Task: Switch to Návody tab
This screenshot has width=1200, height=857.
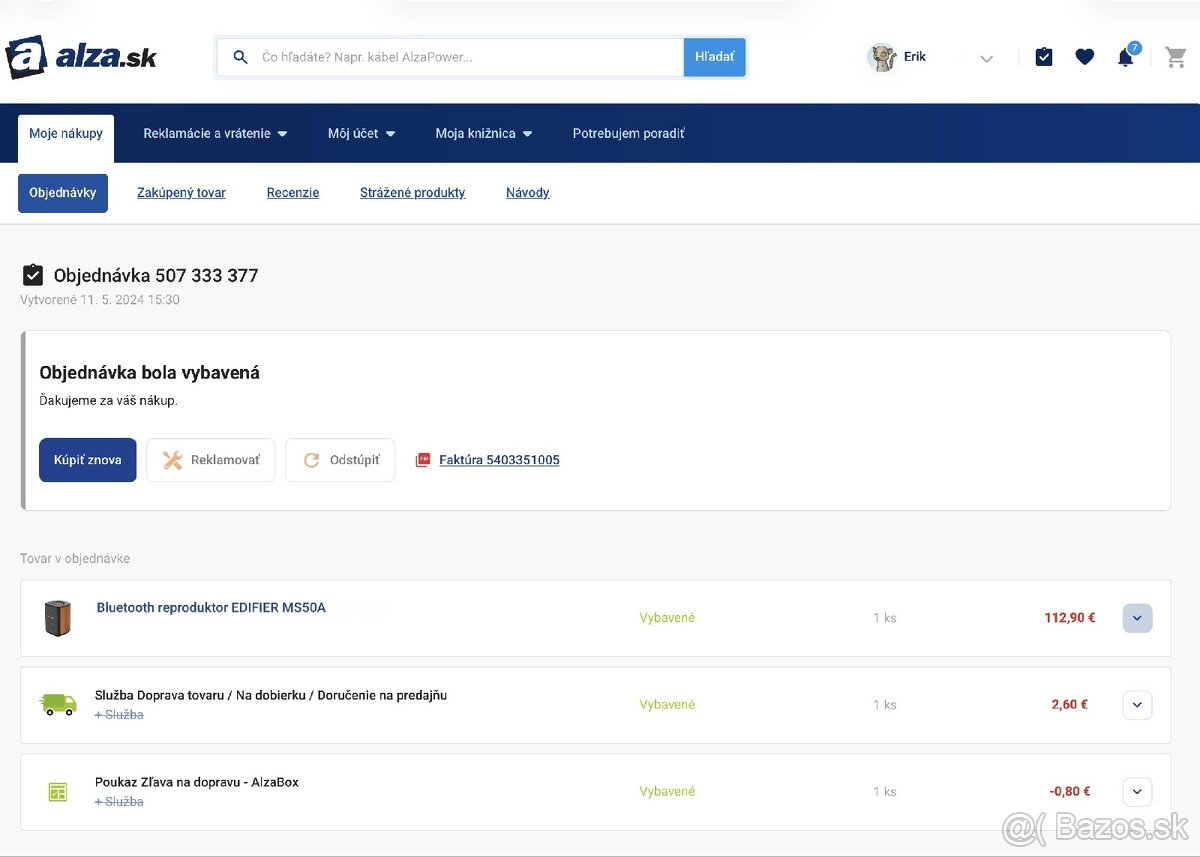Action: click(x=527, y=193)
